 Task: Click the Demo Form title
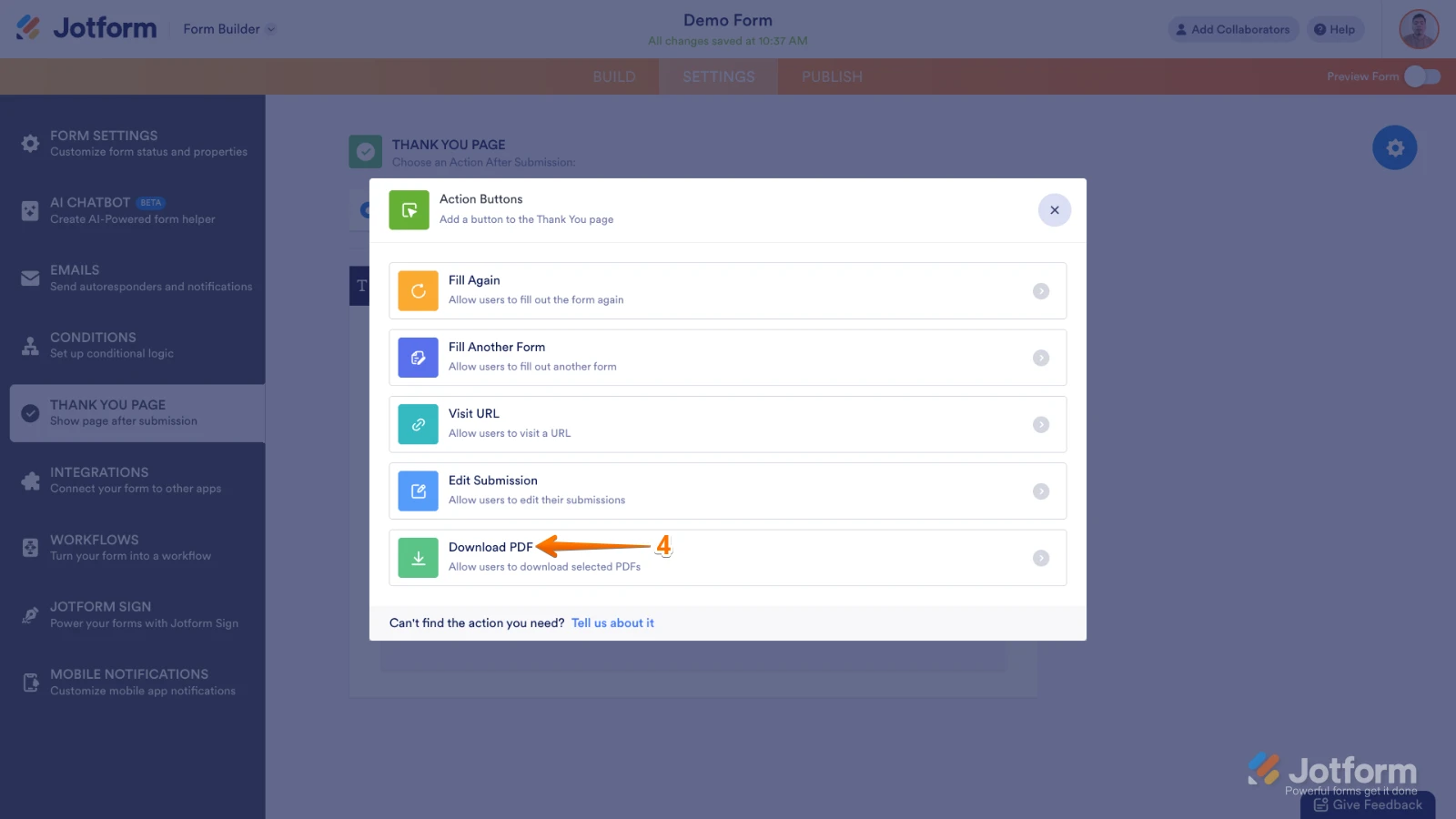click(728, 20)
